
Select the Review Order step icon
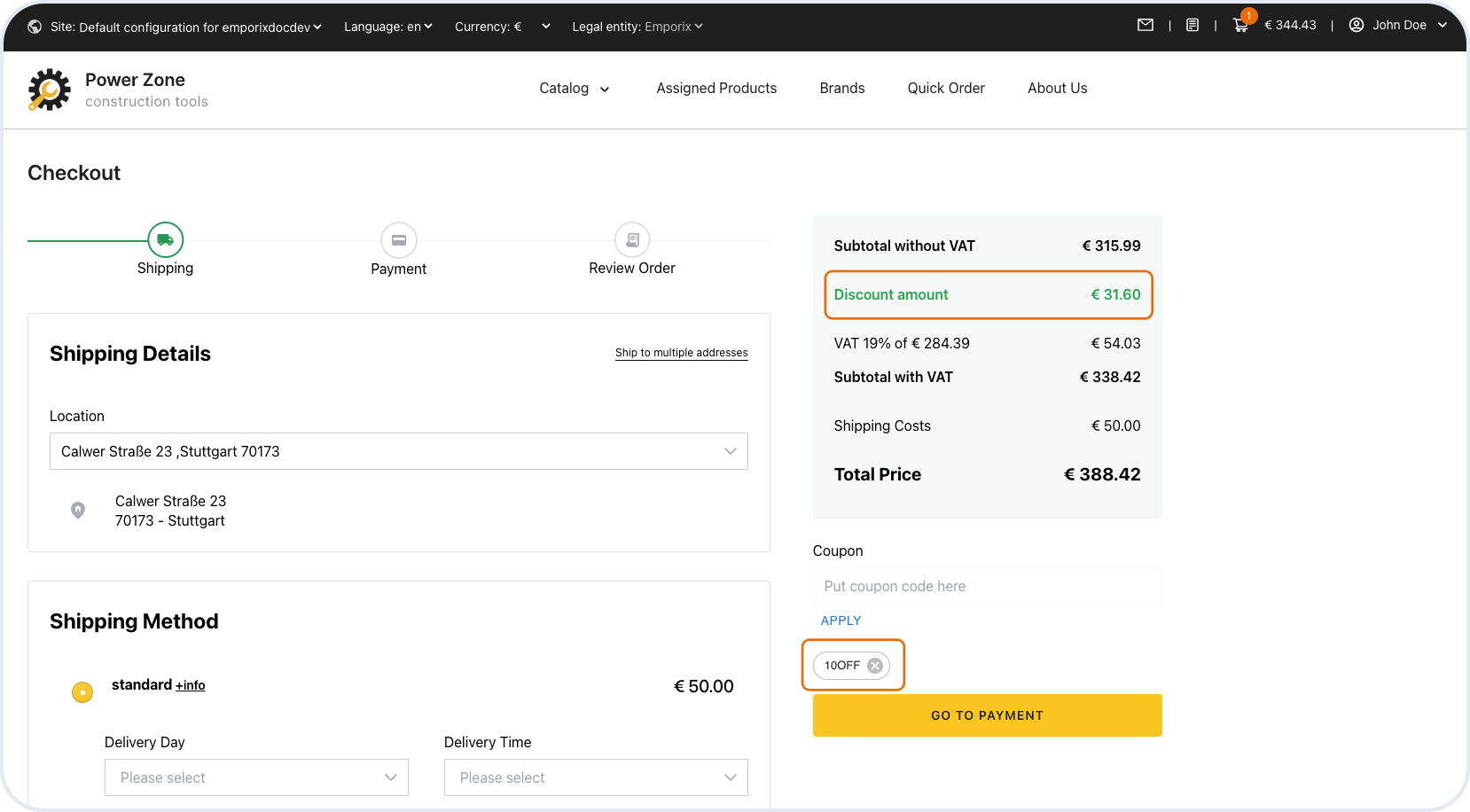tap(632, 239)
